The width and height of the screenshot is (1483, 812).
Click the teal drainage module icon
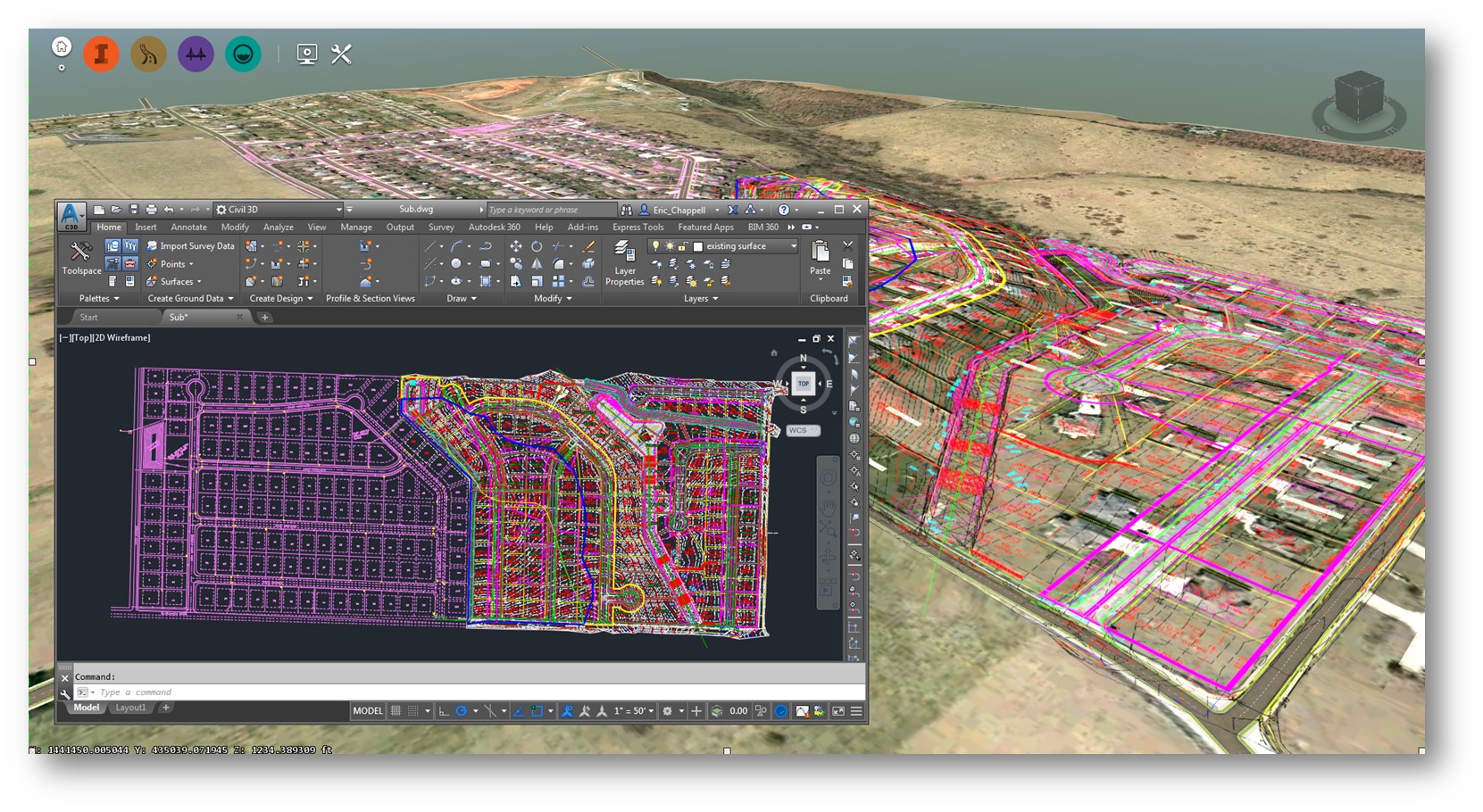coord(243,54)
